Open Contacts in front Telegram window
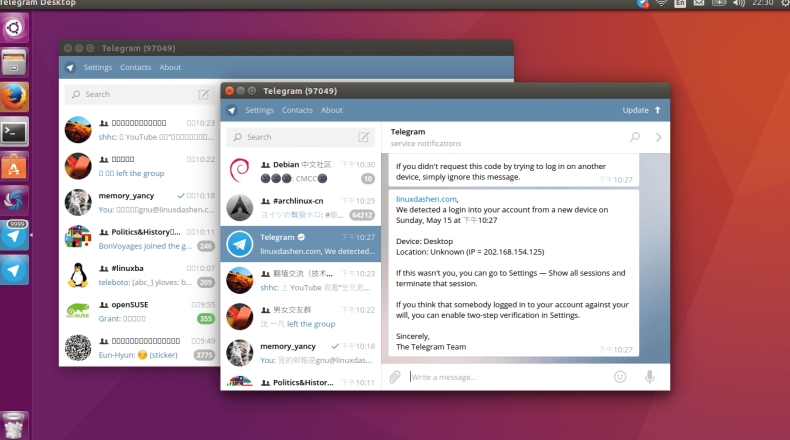 click(x=297, y=110)
